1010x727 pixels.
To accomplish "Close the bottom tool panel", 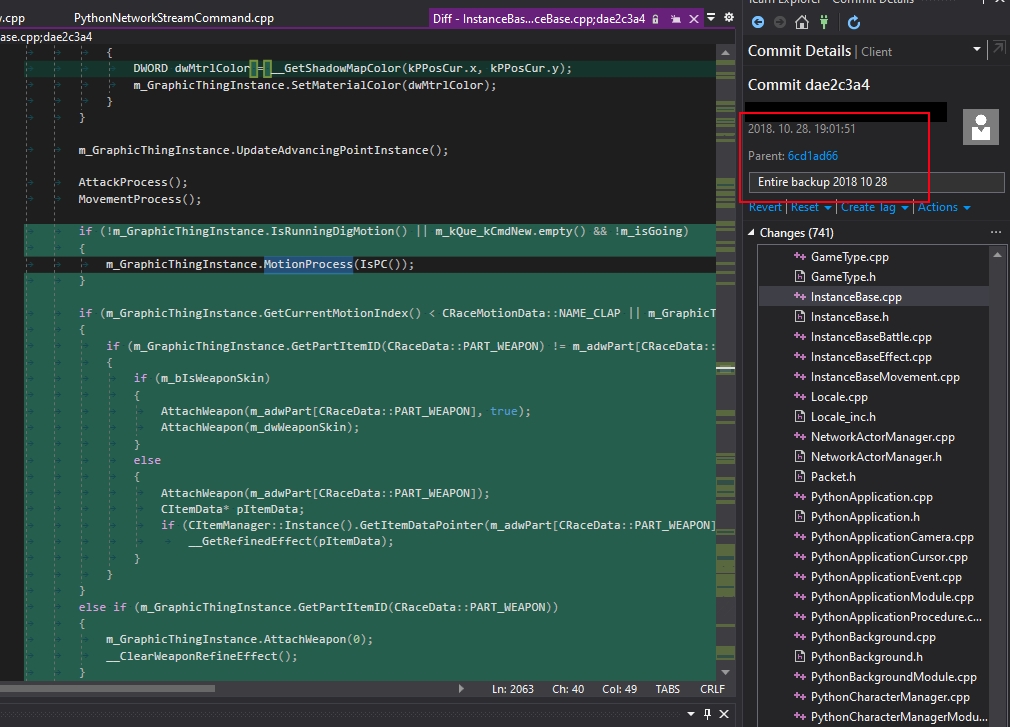I will (724, 713).
